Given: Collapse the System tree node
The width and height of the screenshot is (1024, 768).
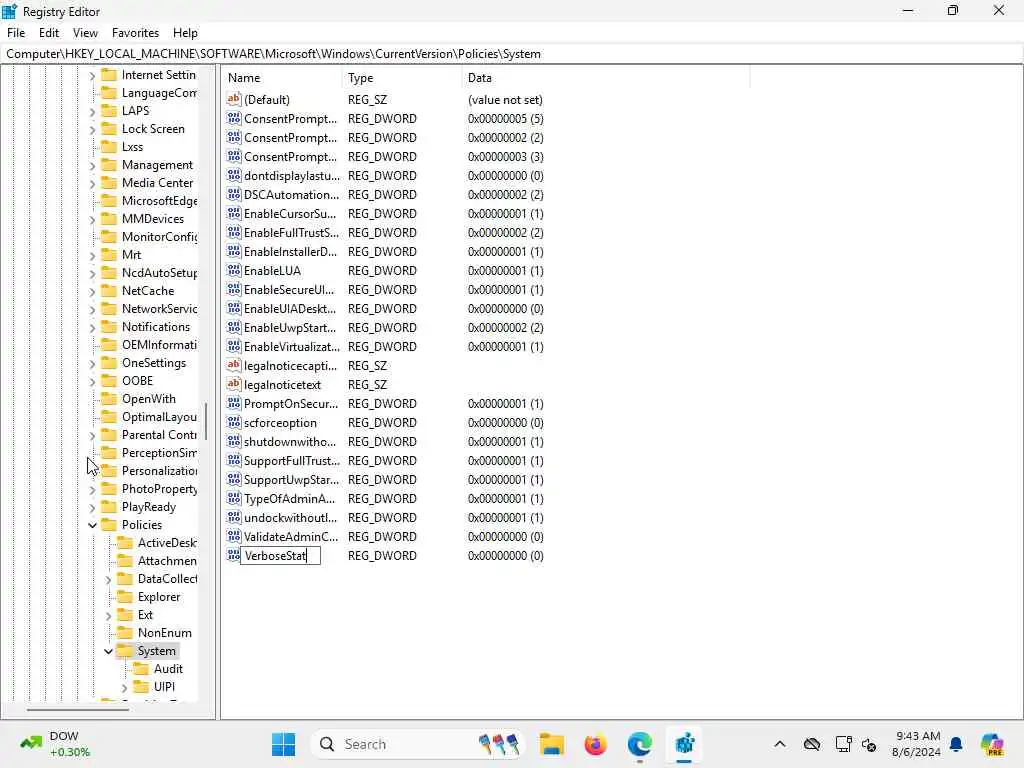Looking at the screenshot, I should pos(108,650).
